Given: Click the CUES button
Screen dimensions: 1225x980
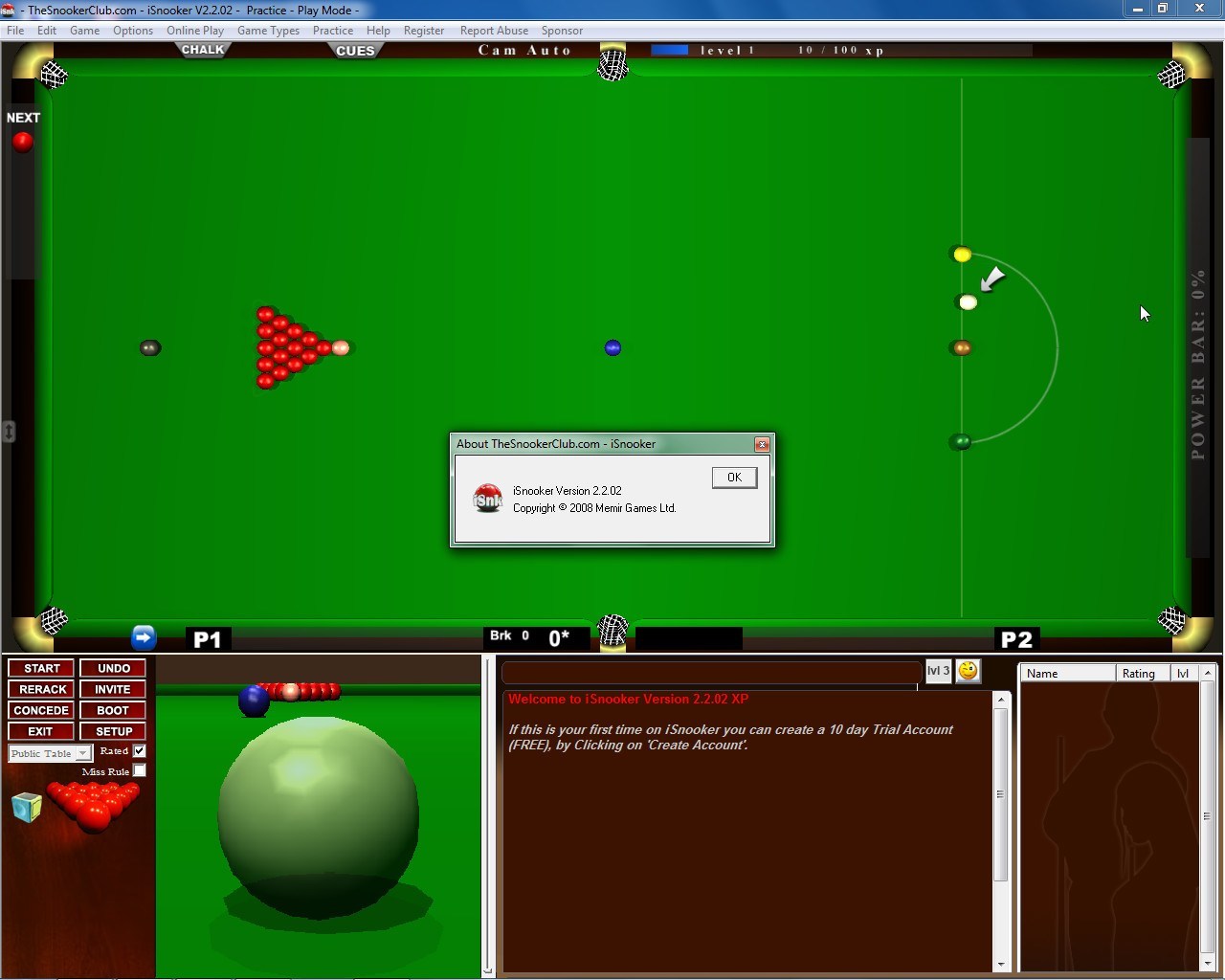Looking at the screenshot, I should pos(355,51).
